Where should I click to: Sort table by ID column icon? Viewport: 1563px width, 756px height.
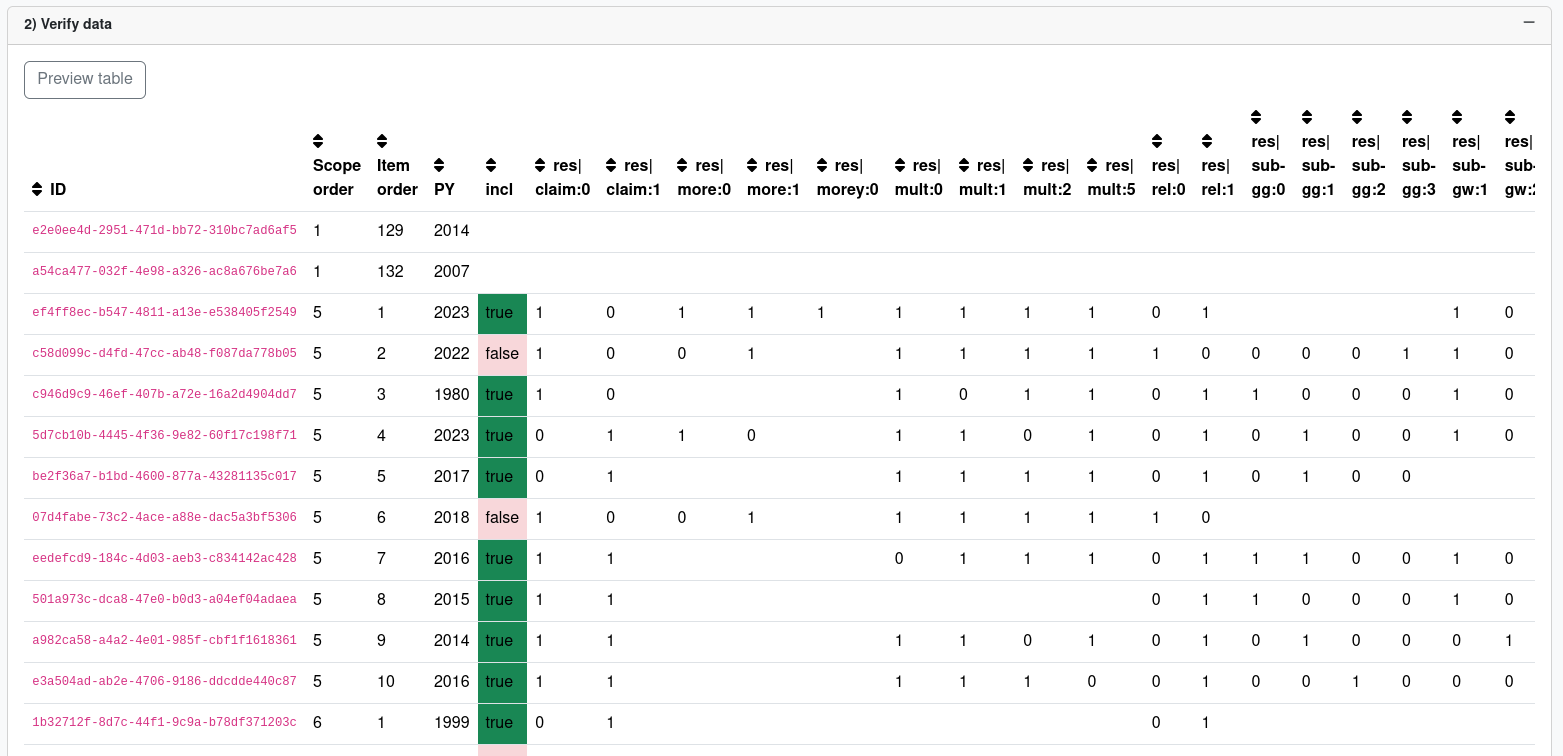pyautogui.click(x=37, y=189)
